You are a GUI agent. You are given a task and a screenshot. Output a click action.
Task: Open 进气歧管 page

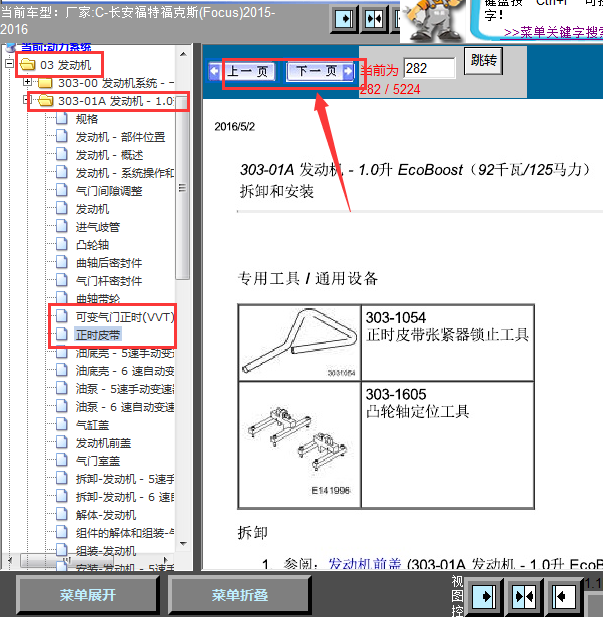click(x=98, y=227)
